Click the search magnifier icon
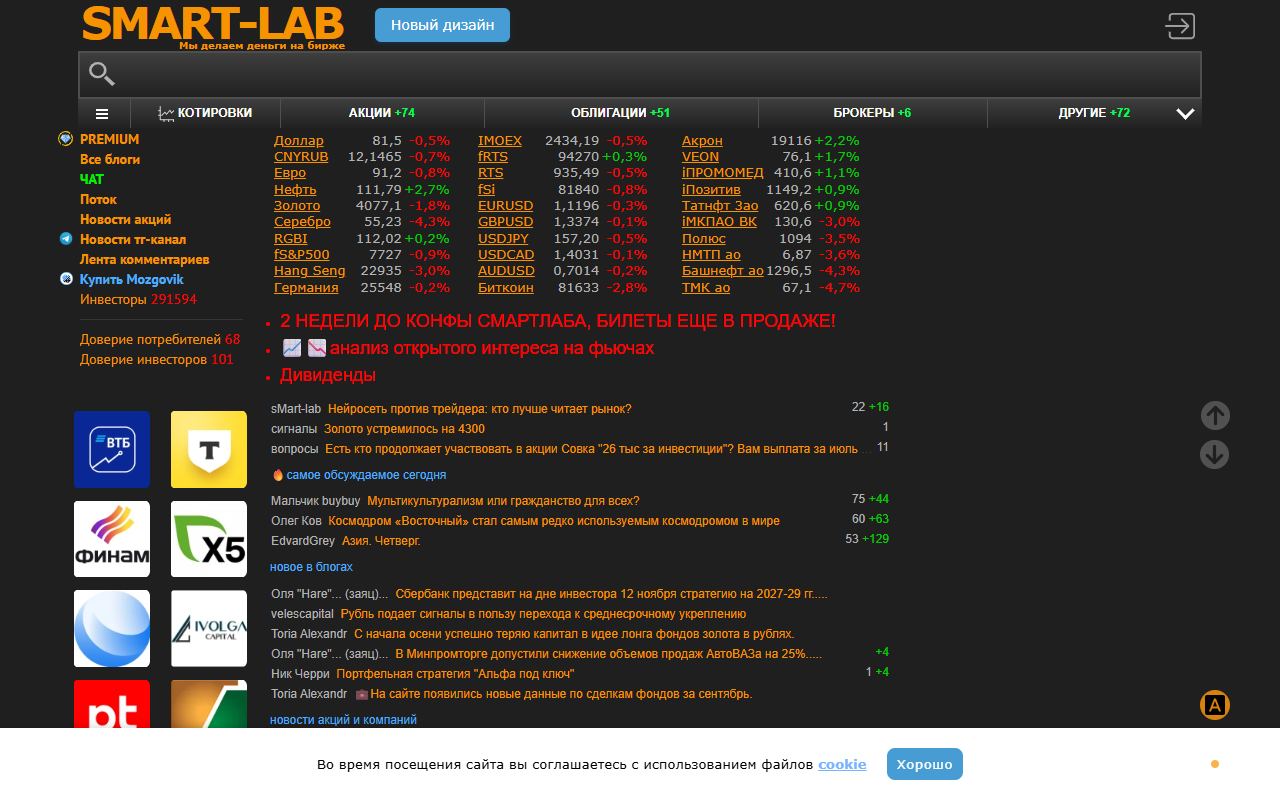The width and height of the screenshot is (1280, 800). click(x=102, y=74)
